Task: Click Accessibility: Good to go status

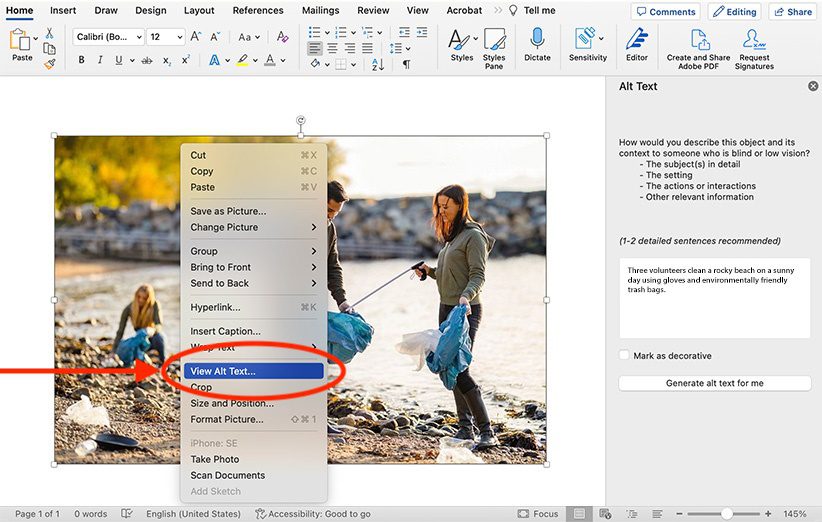Action: tap(312, 514)
